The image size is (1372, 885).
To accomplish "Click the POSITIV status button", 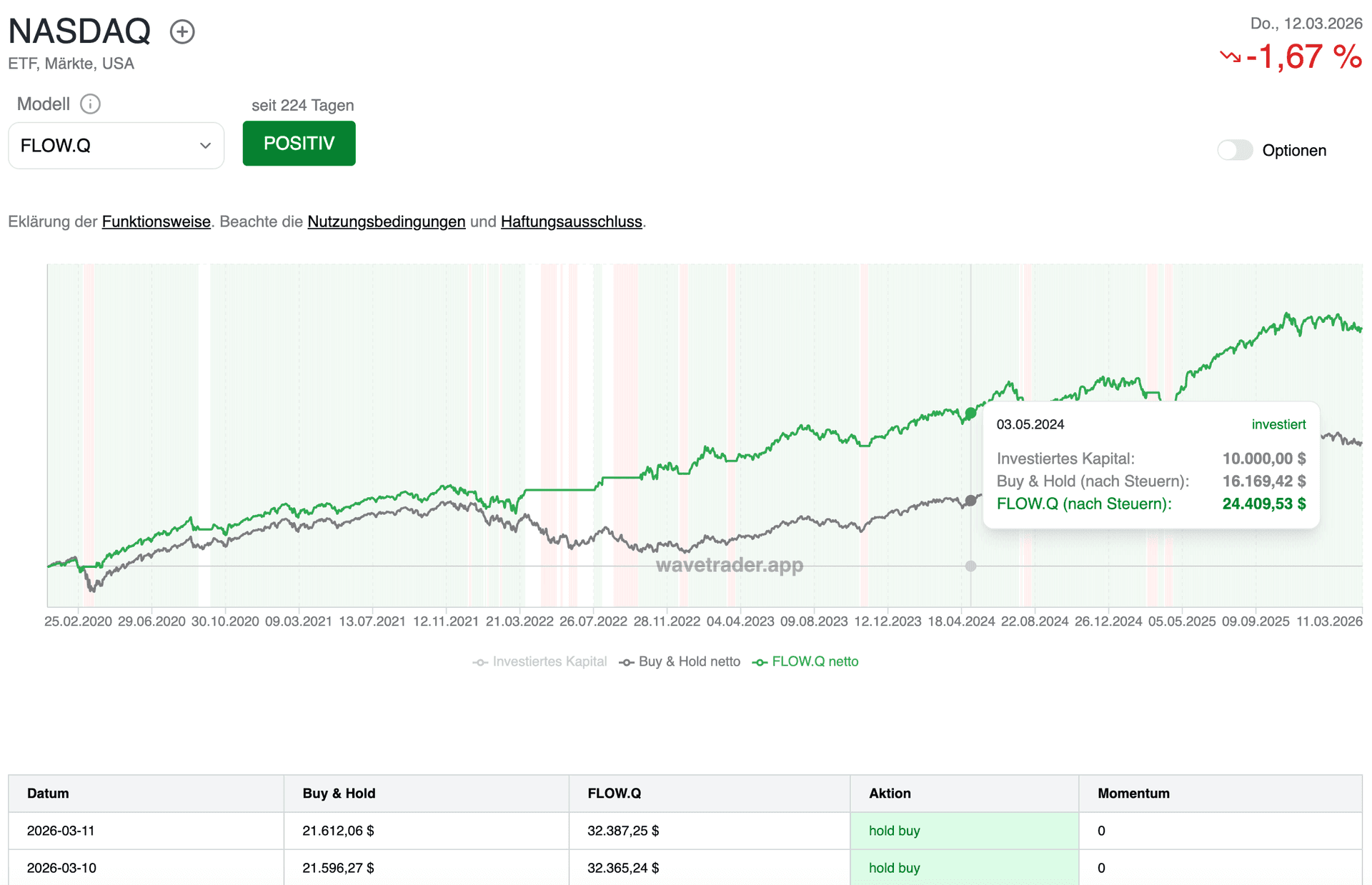I will (299, 144).
